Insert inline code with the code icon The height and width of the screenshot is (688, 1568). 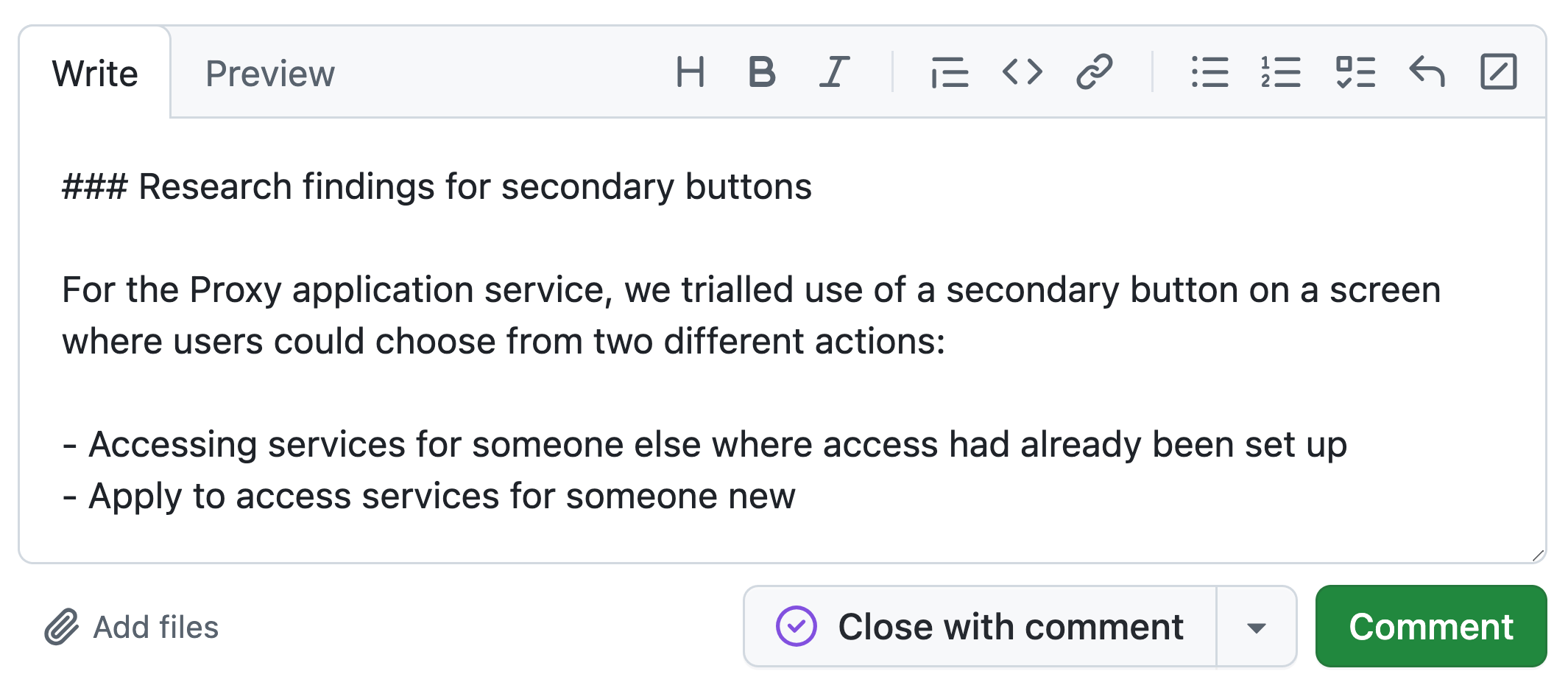1022,72
